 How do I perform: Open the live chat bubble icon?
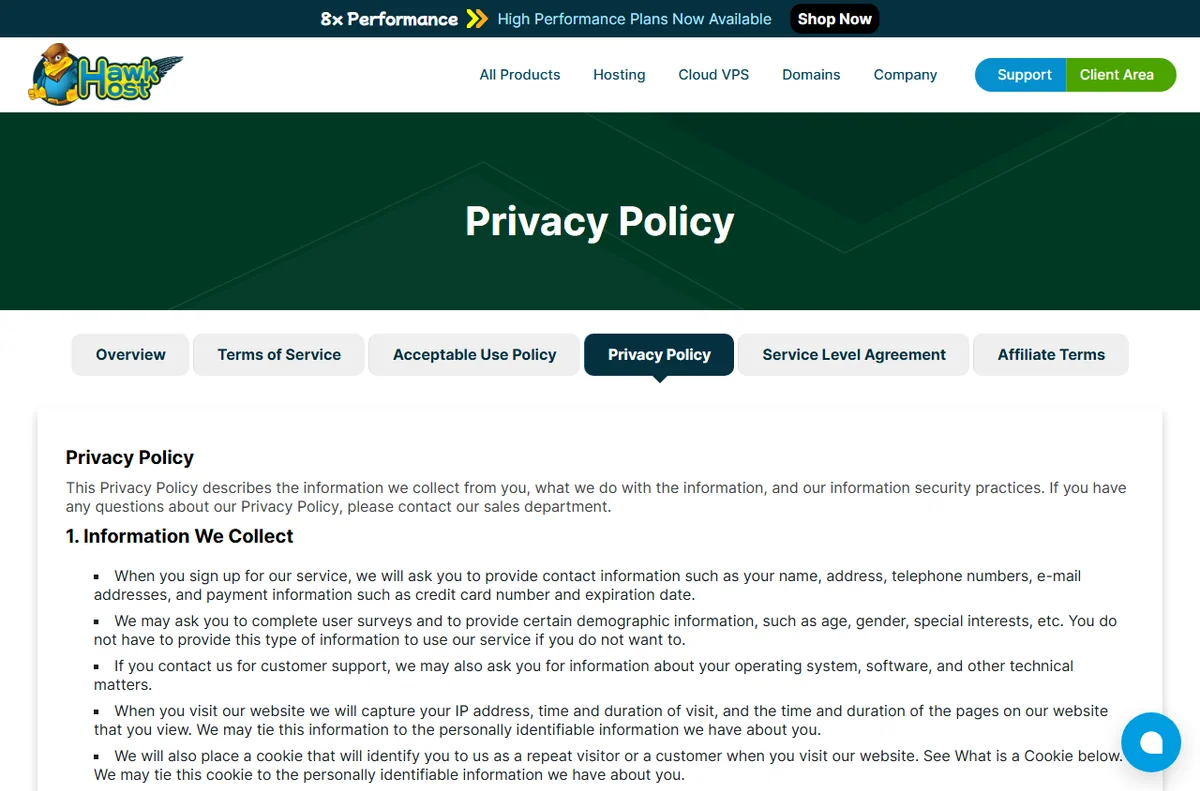[x=1151, y=742]
